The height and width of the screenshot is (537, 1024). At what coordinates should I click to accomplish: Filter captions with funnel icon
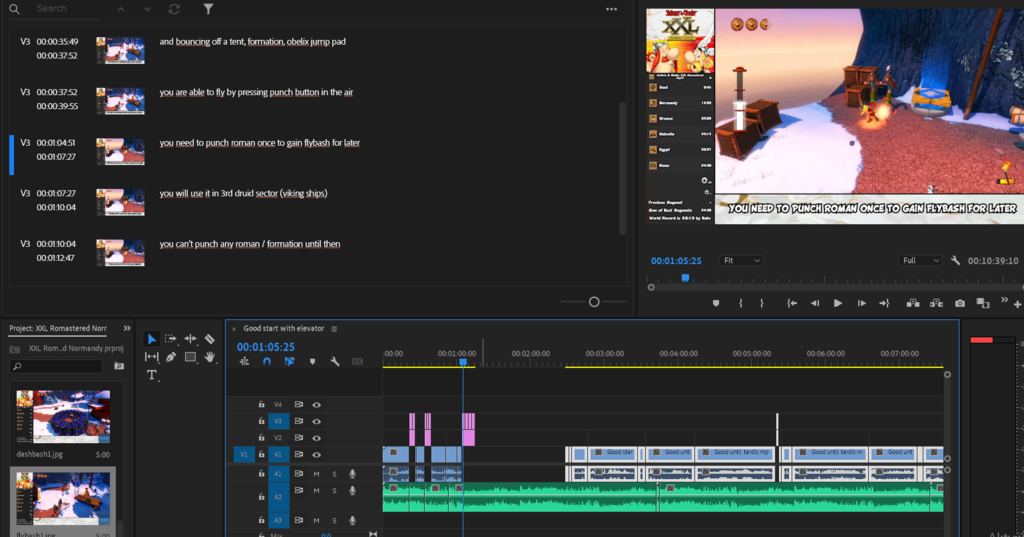point(208,9)
